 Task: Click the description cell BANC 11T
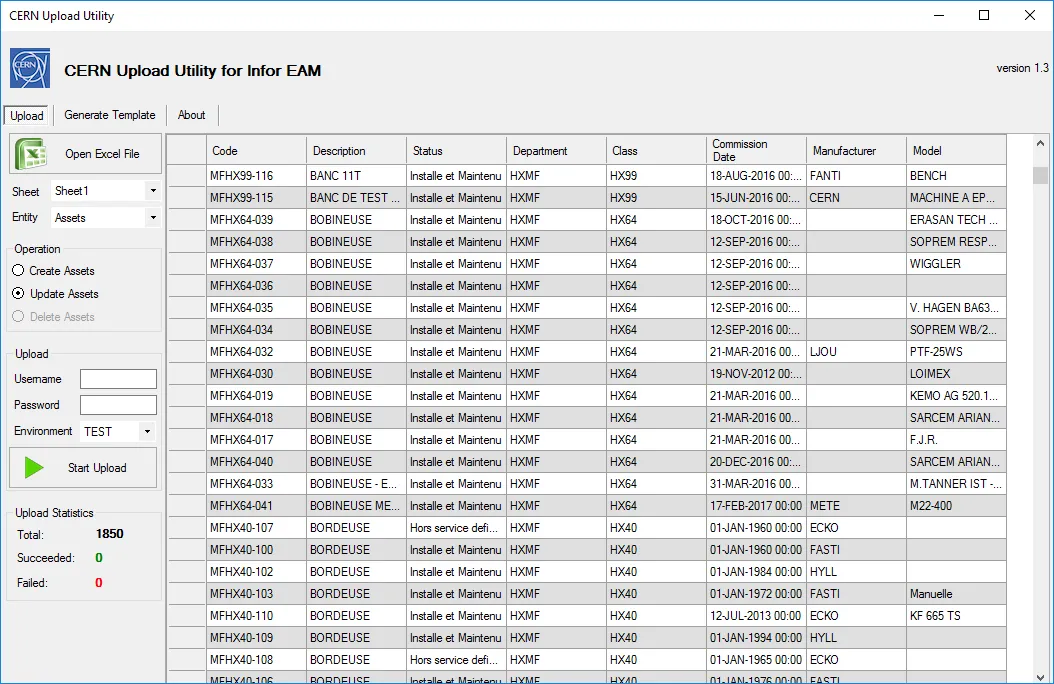(356, 175)
